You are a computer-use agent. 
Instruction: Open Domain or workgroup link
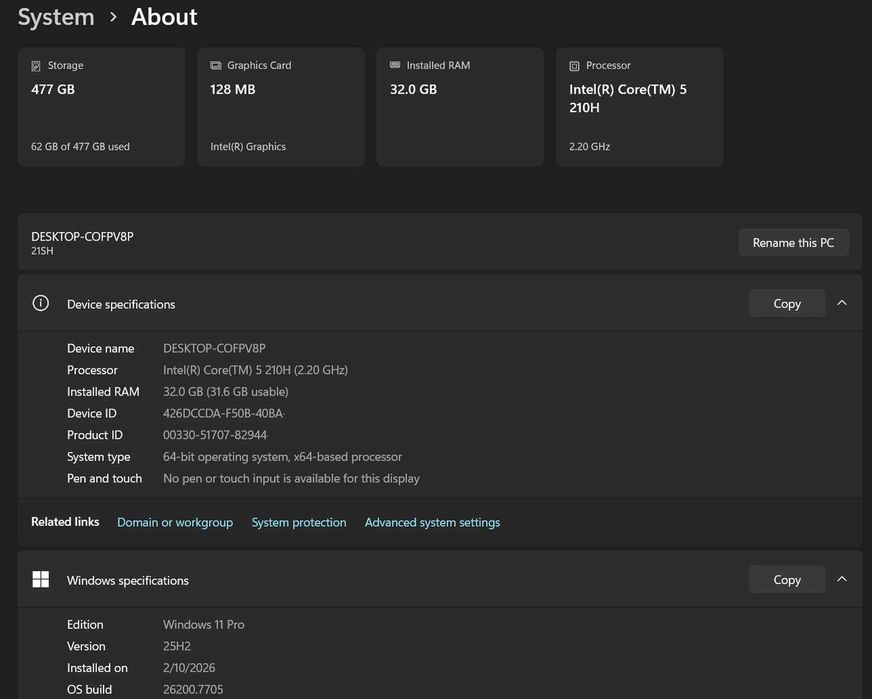(175, 522)
